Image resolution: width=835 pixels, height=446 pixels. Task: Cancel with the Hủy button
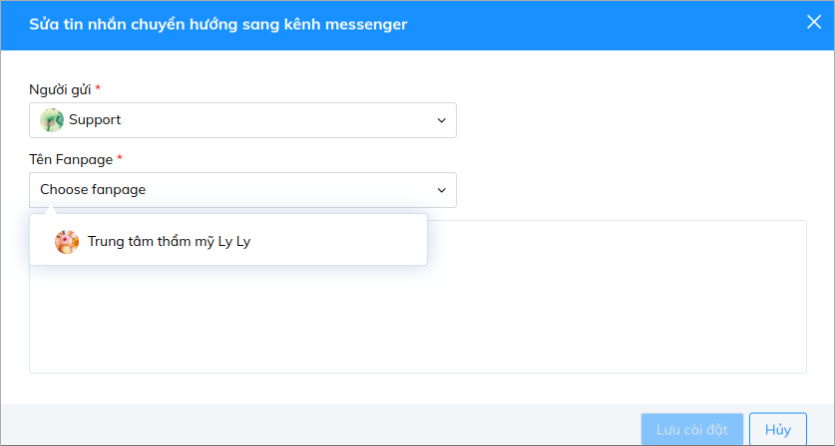(x=777, y=430)
